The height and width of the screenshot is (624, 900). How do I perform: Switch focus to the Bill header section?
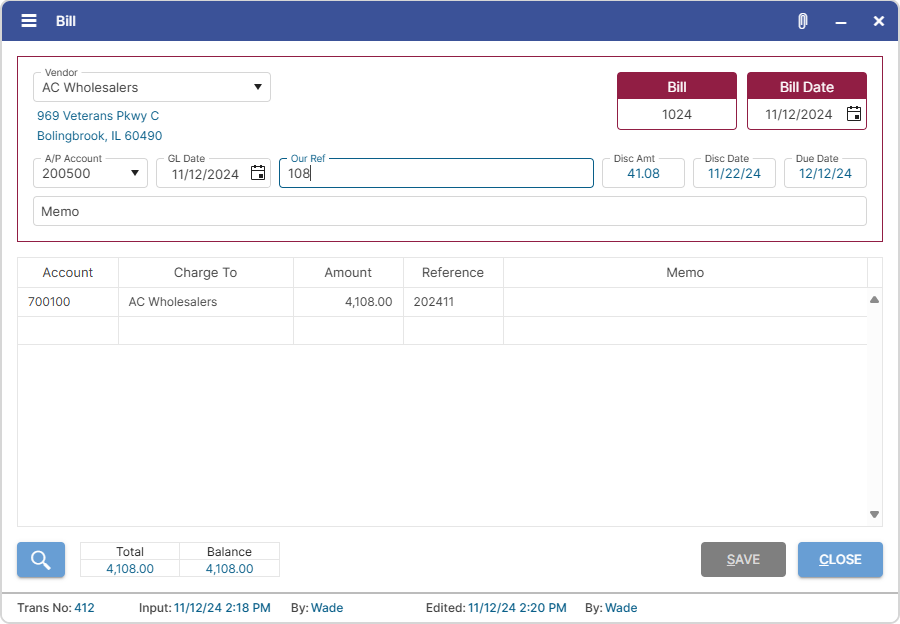(676, 86)
